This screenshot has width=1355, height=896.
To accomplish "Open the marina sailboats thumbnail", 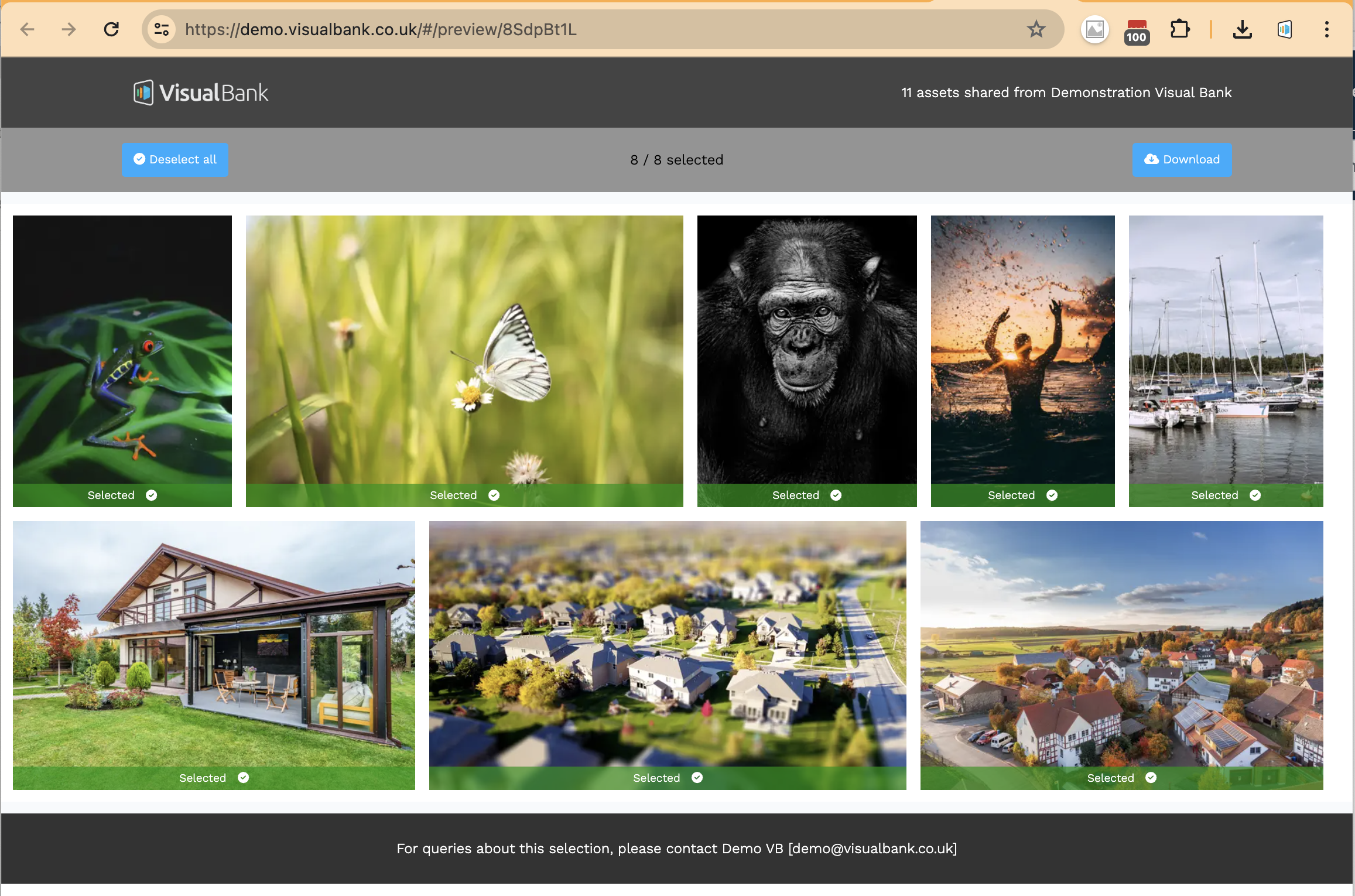I will (x=1225, y=349).
